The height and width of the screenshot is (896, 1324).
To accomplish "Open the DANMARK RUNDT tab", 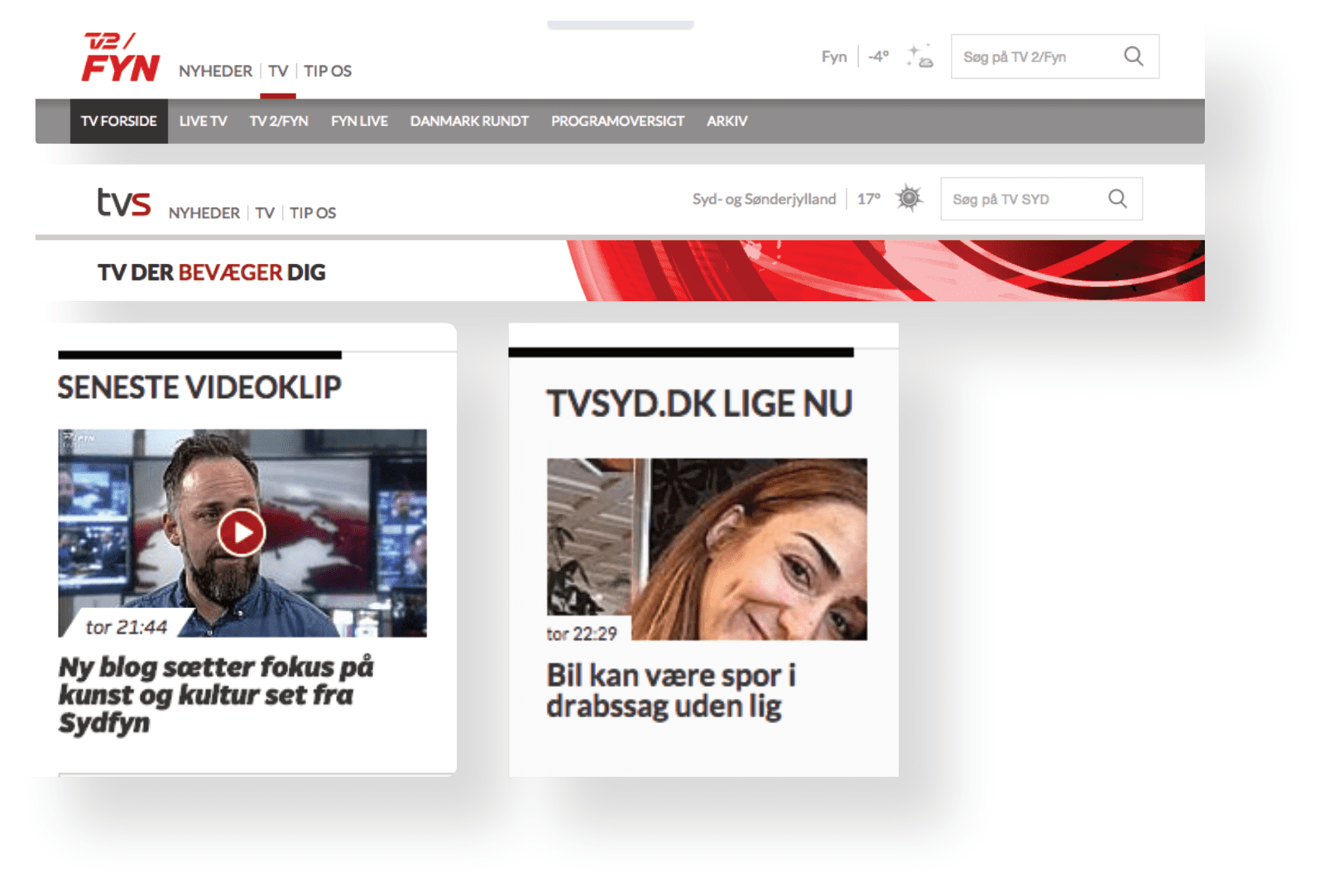I will click(x=469, y=121).
